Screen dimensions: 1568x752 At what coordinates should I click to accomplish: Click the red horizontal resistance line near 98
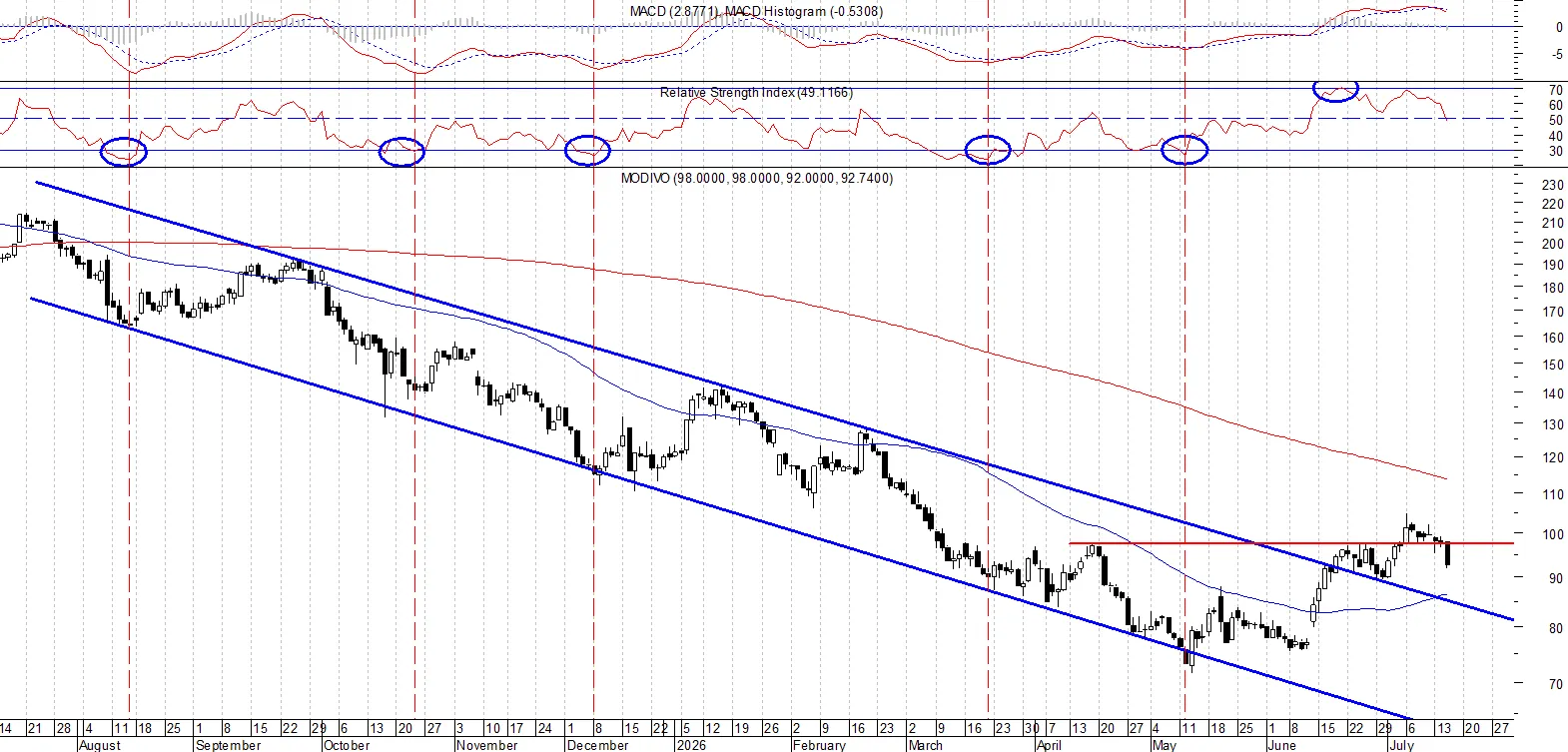pyautogui.click(x=1291, y=543)
